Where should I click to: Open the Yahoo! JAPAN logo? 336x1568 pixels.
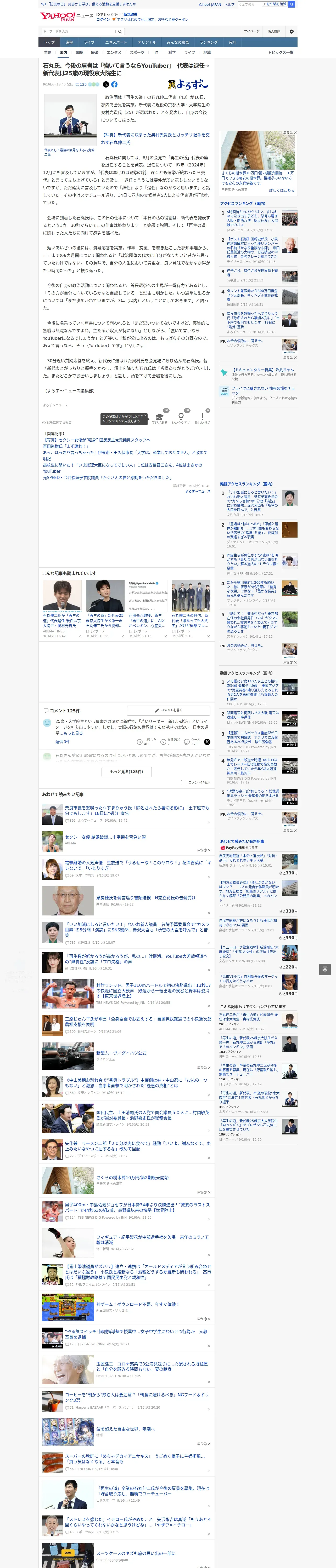point(57,17)
